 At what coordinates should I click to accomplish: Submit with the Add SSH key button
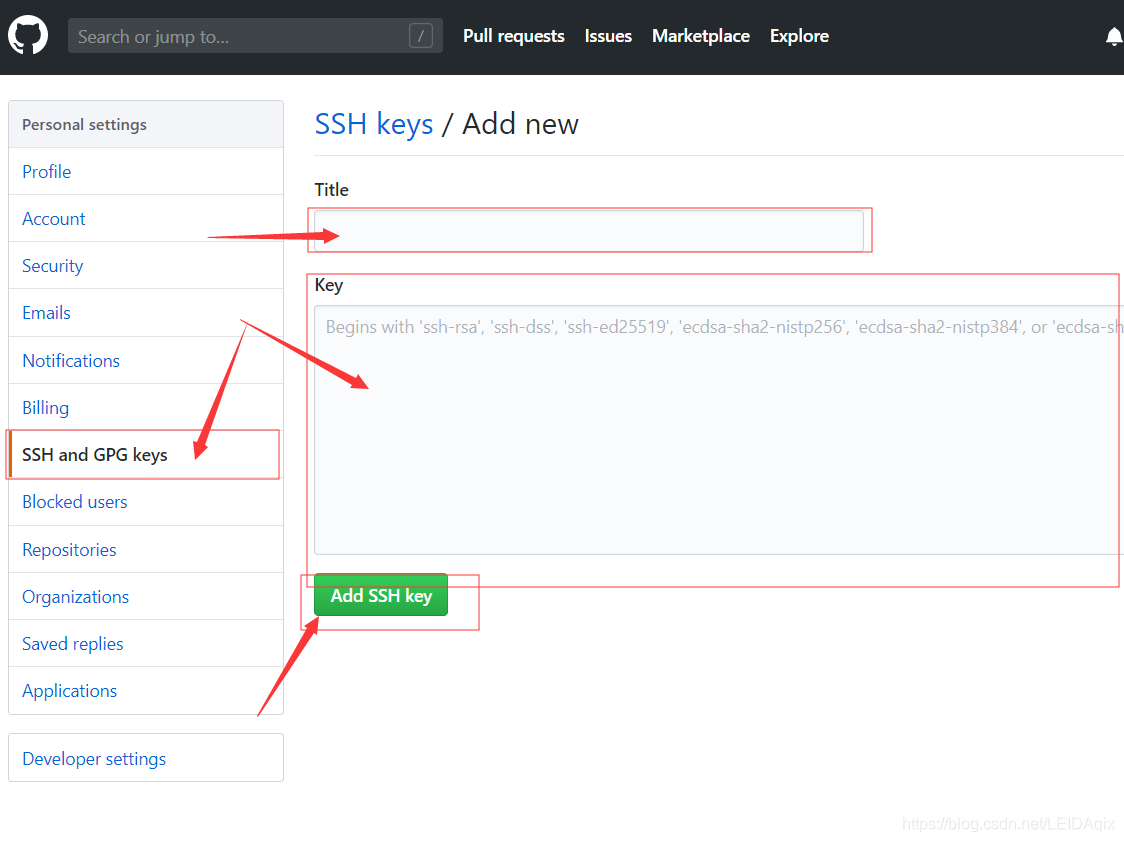coord(381,595)
